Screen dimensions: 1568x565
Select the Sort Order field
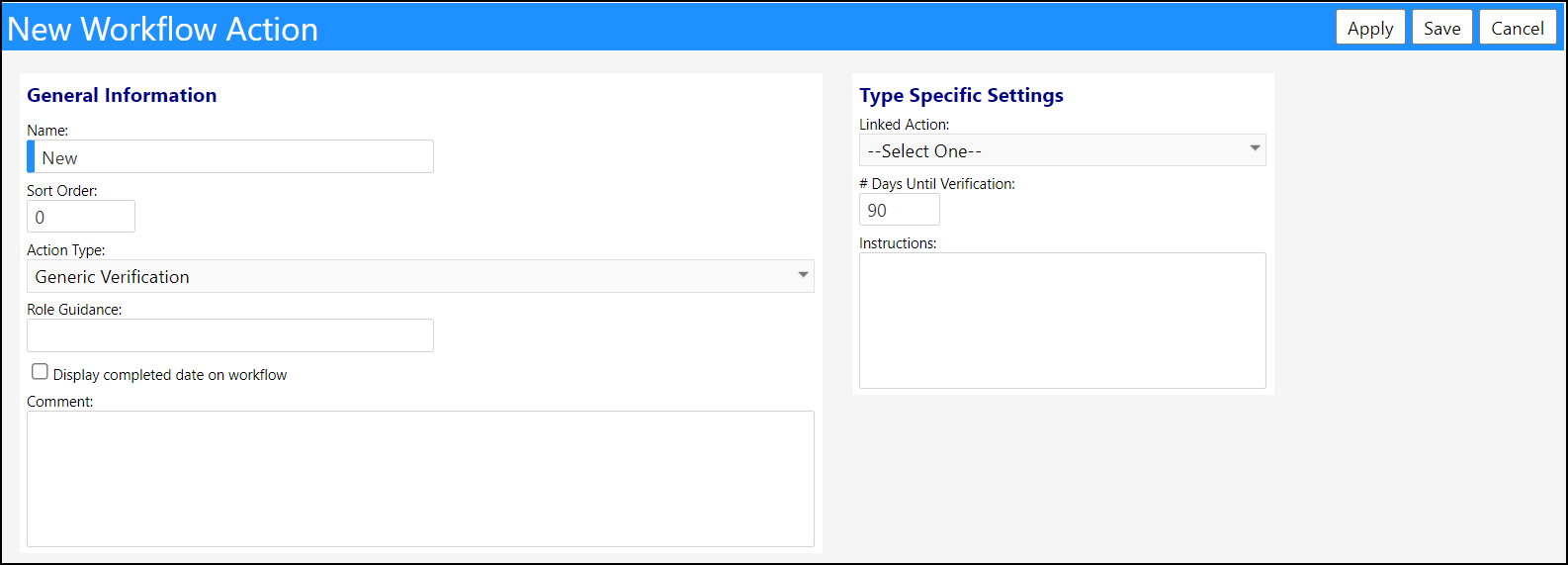point(81,217)
